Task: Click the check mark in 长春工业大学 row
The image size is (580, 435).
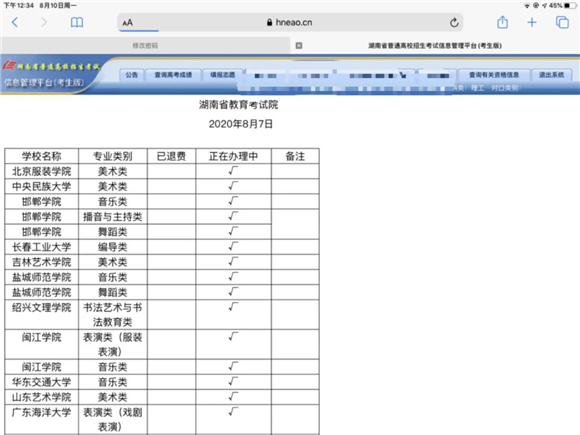Action: point(233,246)
